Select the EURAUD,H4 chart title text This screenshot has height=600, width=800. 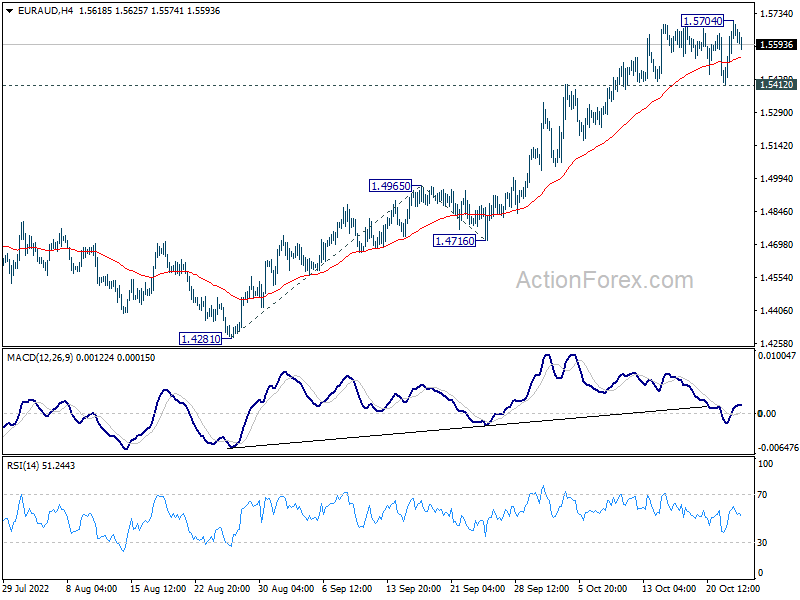pyautogui.click(x=45, y=11)
